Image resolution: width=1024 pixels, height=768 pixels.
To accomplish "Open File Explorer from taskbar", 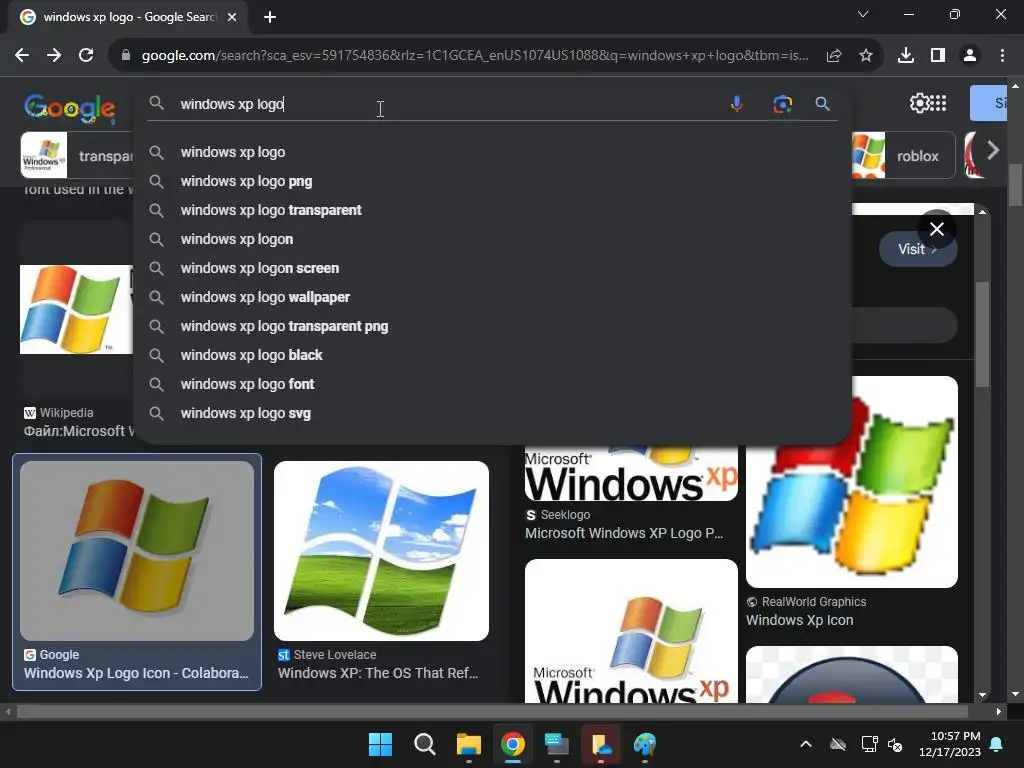I will point(468,744).
